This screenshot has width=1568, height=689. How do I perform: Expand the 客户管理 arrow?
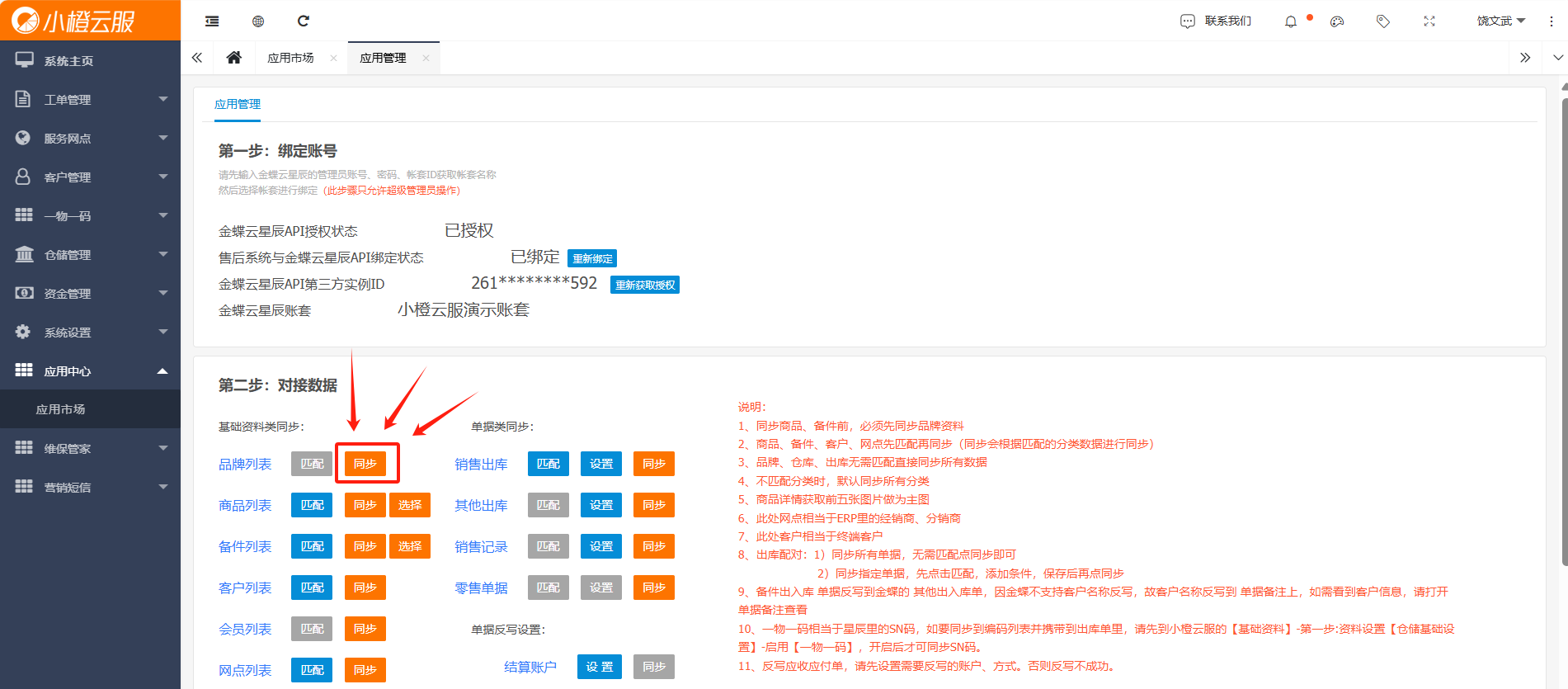(162, 177)
